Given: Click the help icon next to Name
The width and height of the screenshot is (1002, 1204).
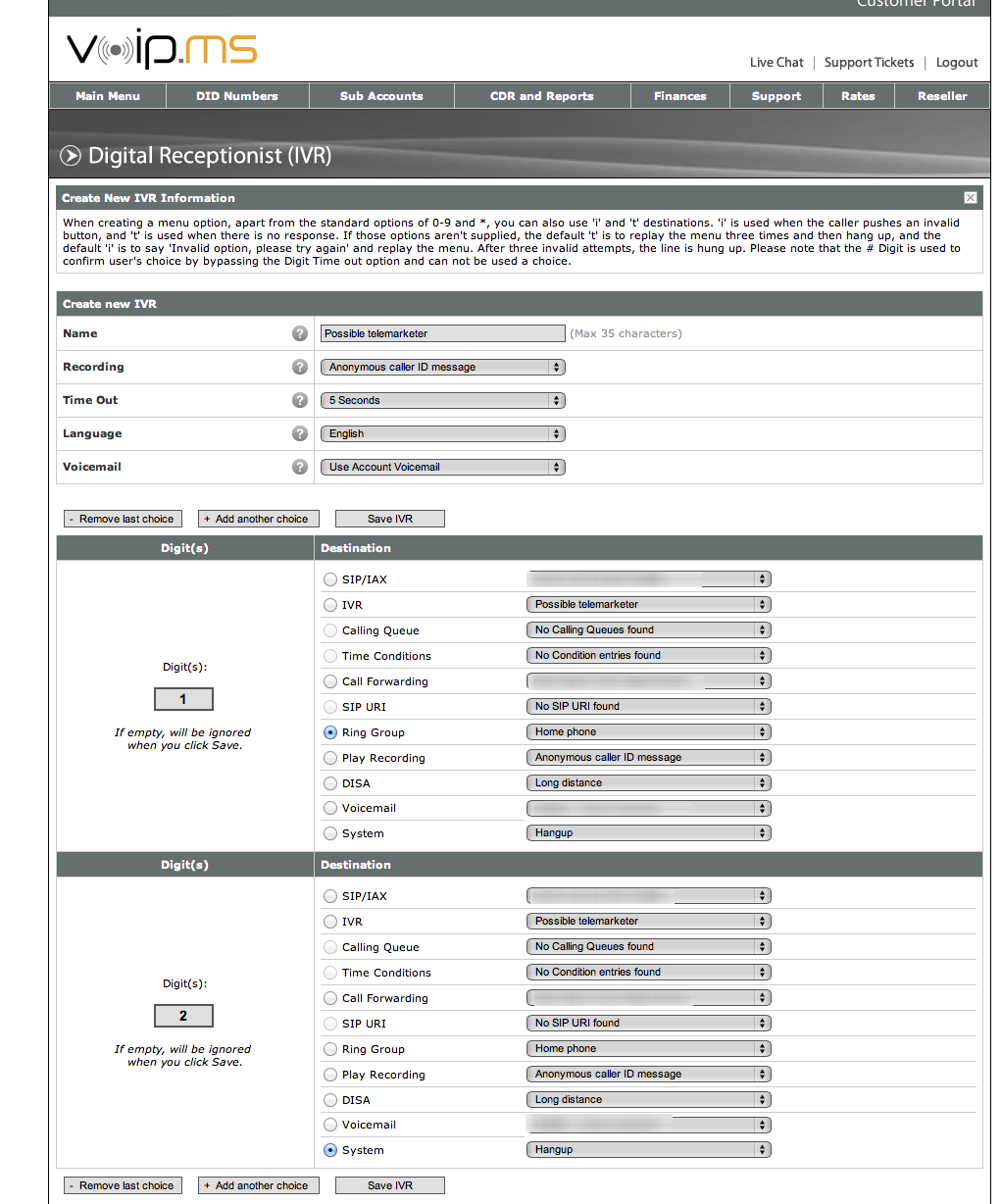Looking at the screenshot, I should (x=300, y=333).
